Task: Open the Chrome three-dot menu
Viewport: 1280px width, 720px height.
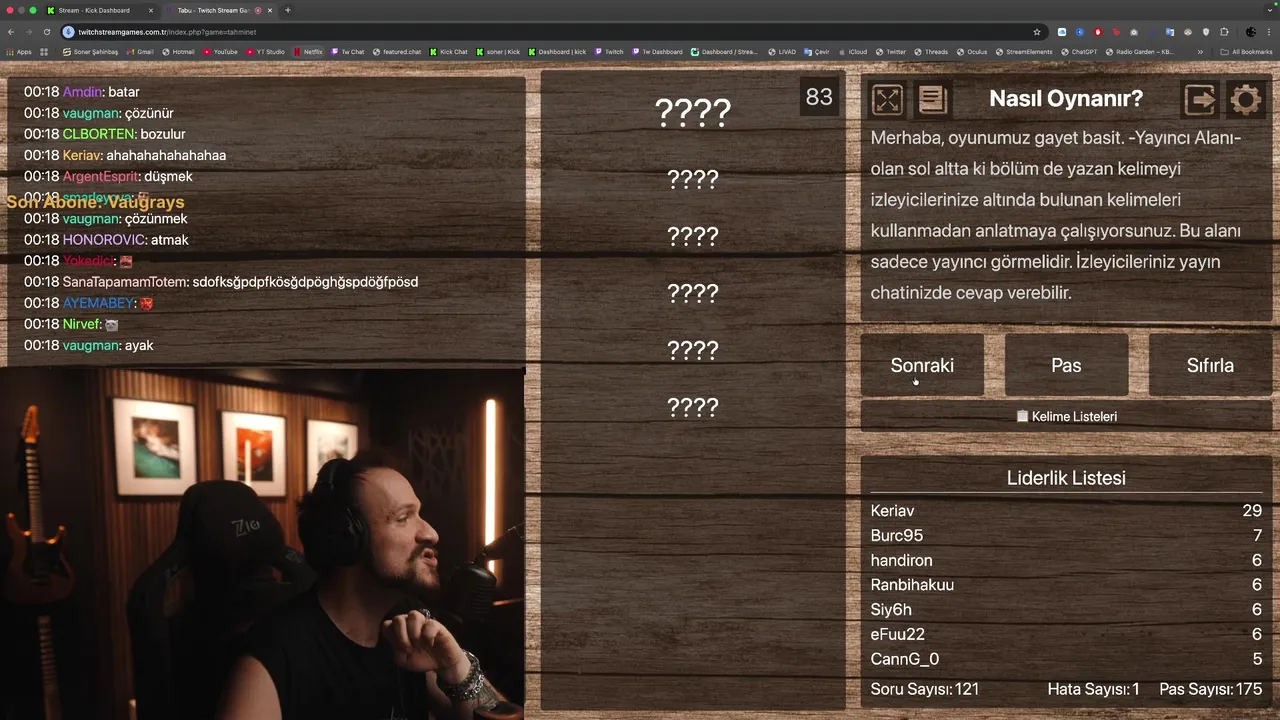Action: pos(1269,32)
